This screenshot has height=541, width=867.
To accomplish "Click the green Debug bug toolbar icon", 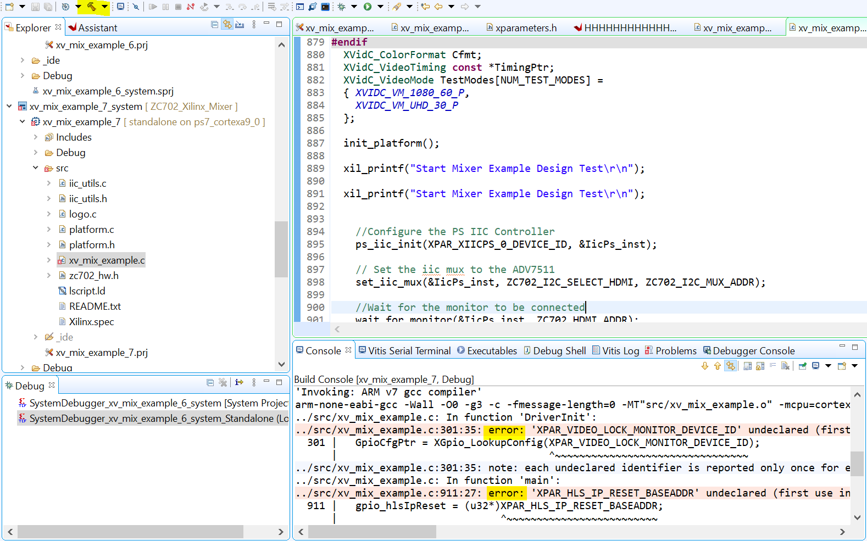I will [341, 7].
